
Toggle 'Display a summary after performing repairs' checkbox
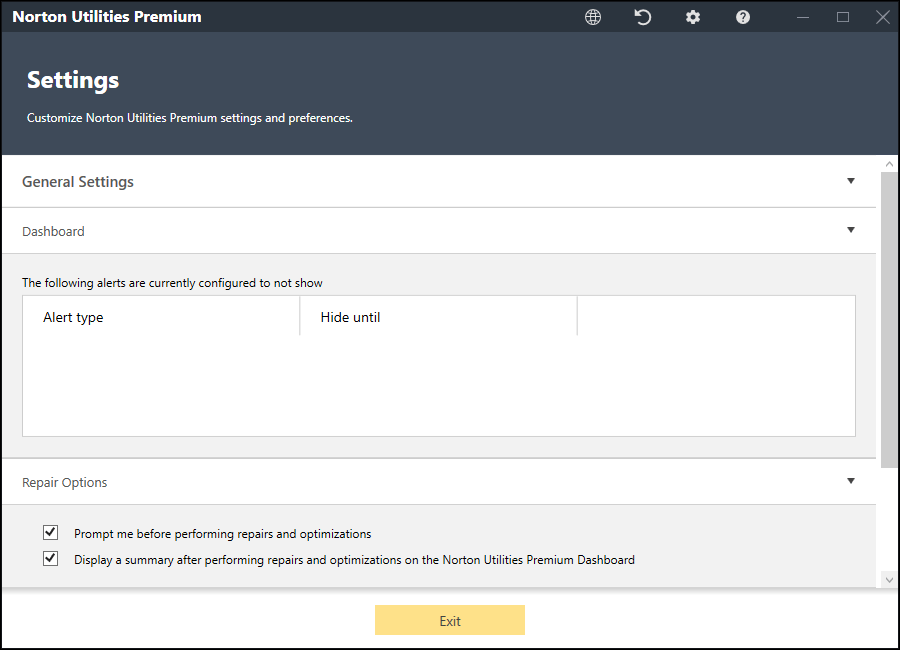point(51,558)
